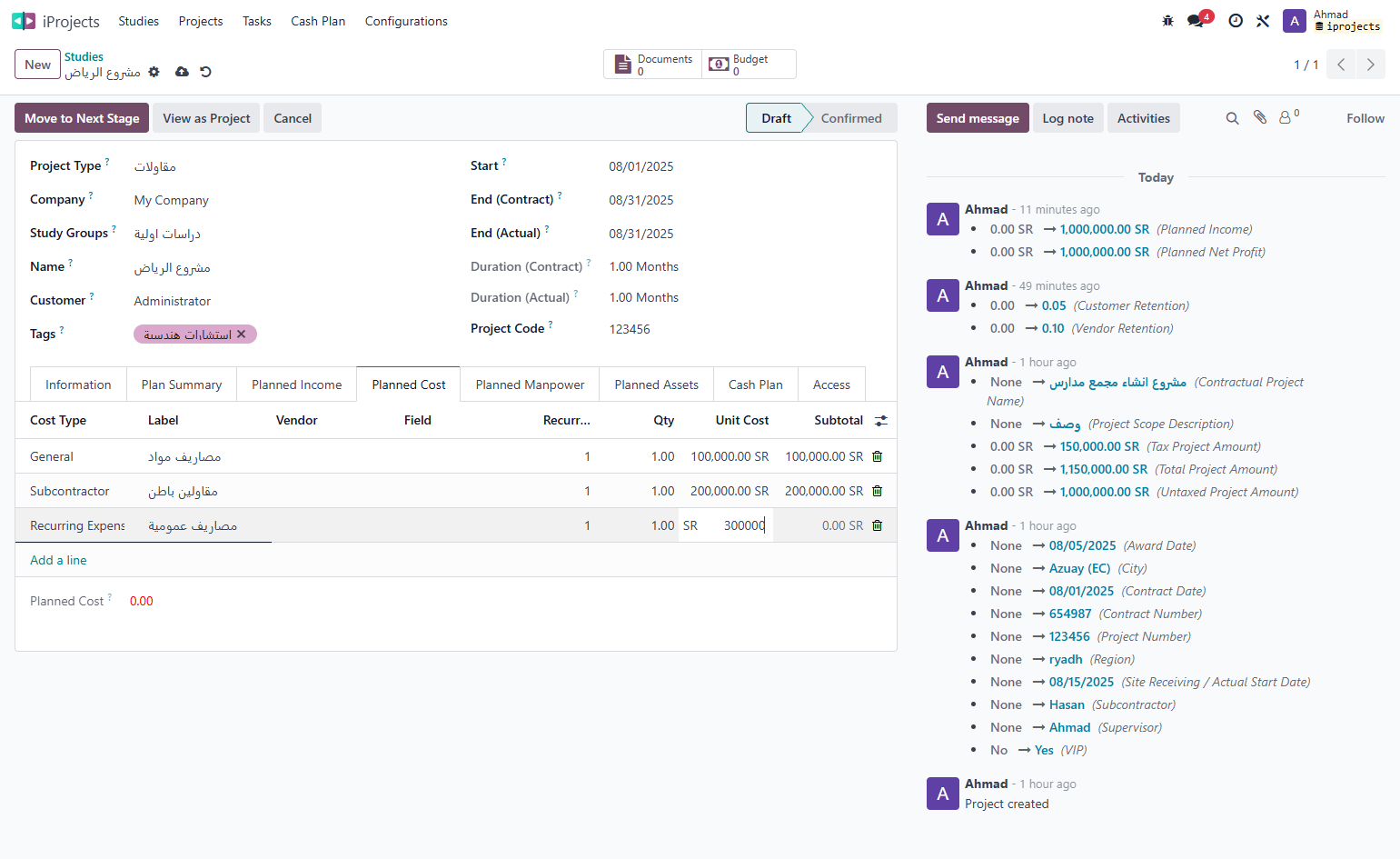Go to next record with the arrow
The height and width of the screenshot is (859, 1400).
click(1371, 65)
